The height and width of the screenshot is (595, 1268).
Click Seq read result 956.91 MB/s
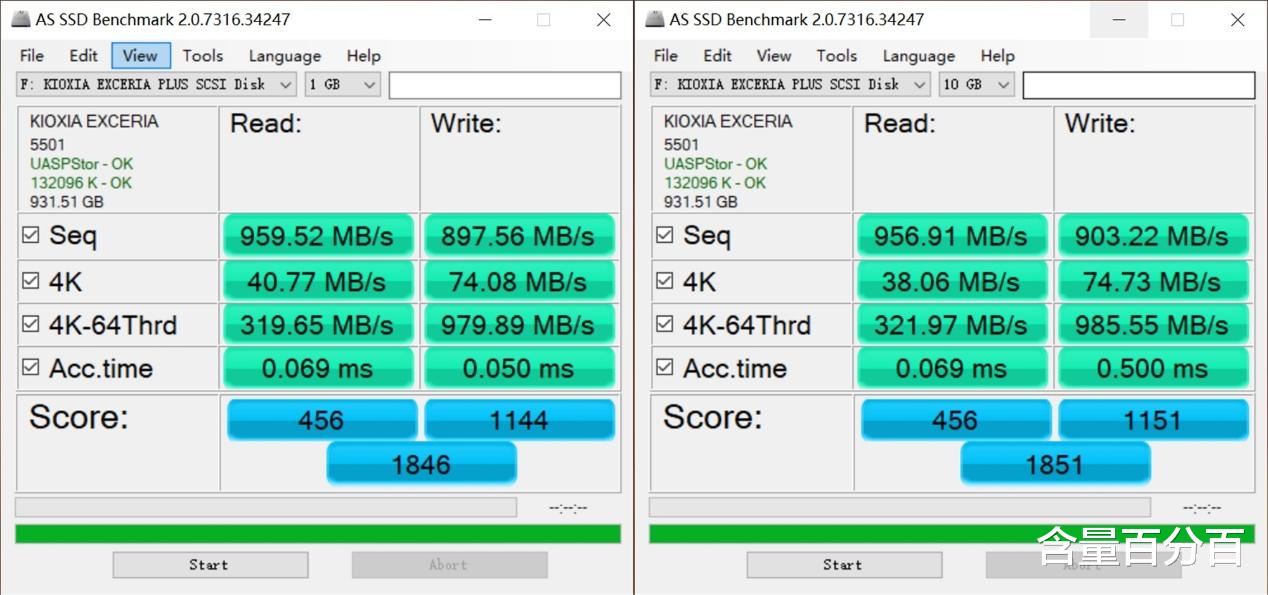(952, 236)
